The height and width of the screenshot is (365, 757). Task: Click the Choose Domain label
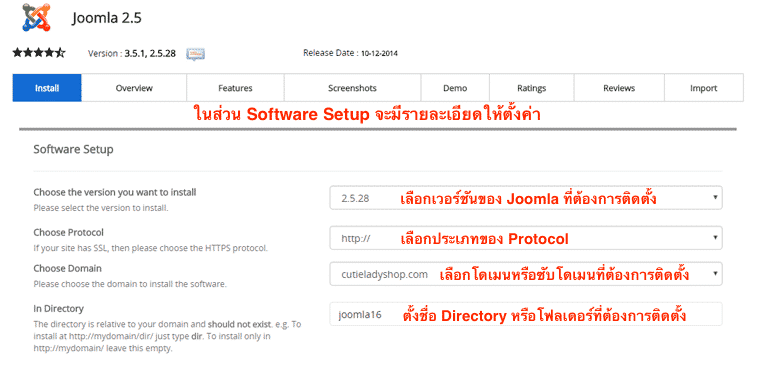pyautogui.click(x=68, y=268)
